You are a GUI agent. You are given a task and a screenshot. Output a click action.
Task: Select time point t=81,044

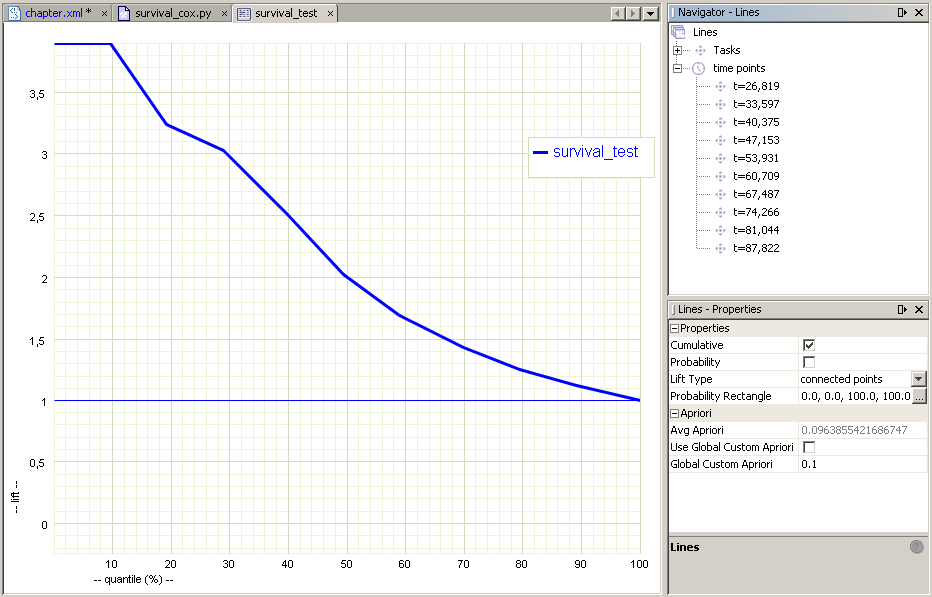(x=756, y=230)
